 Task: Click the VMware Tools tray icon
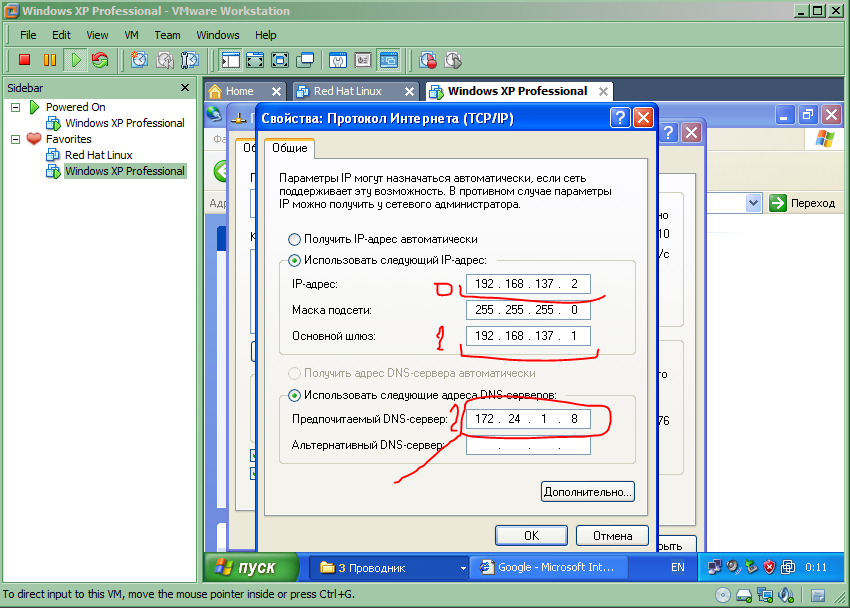788,567
